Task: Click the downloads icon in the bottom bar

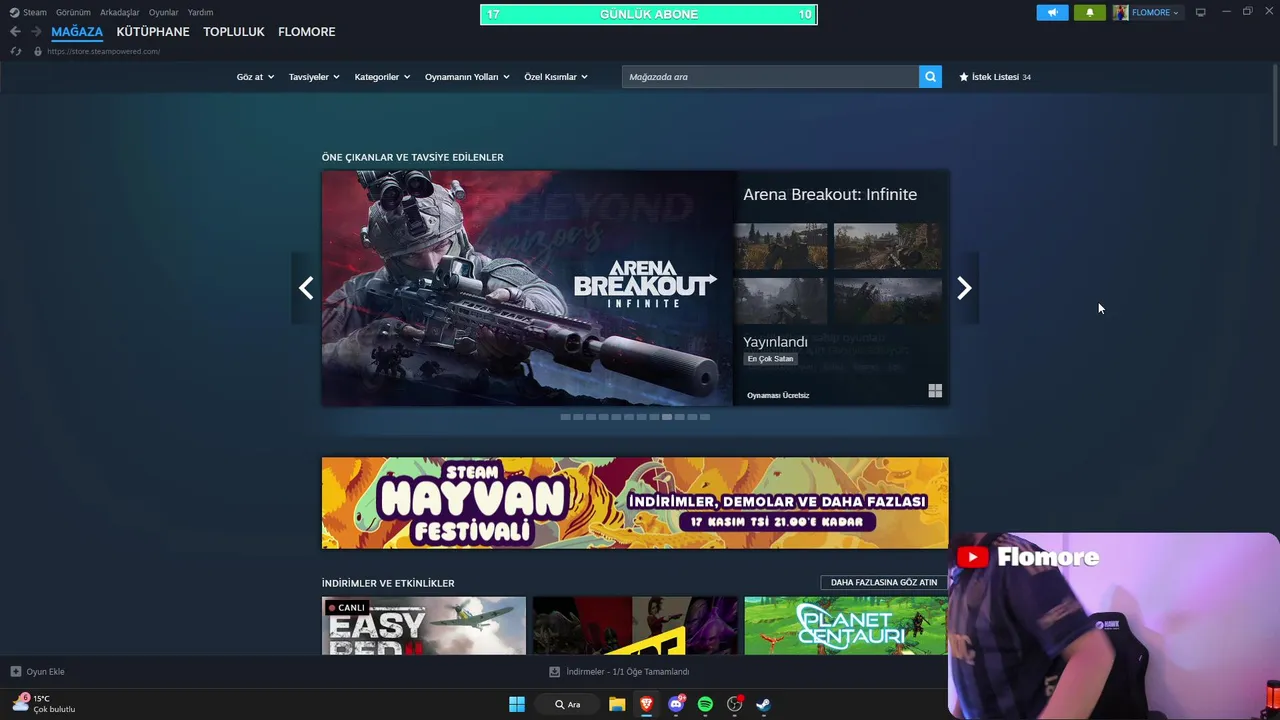Action: point(555,672)
